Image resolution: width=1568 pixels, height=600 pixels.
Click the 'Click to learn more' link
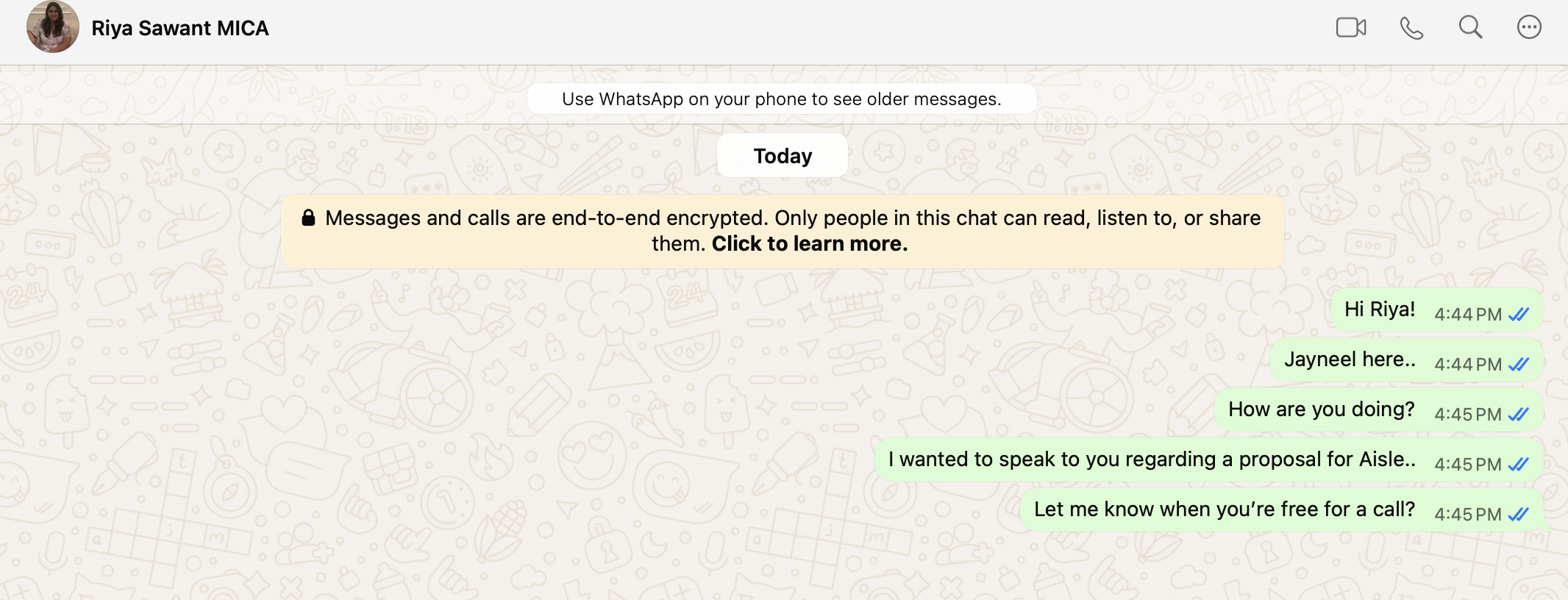click(x=810, y=244)
